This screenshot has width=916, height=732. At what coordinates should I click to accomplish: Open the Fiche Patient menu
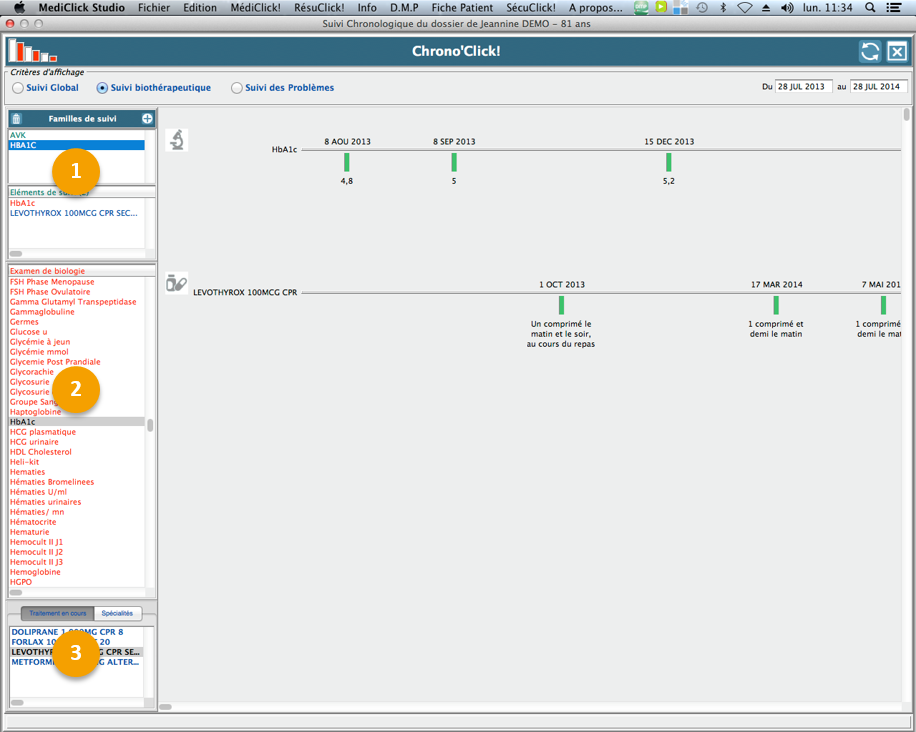point(463,7)
